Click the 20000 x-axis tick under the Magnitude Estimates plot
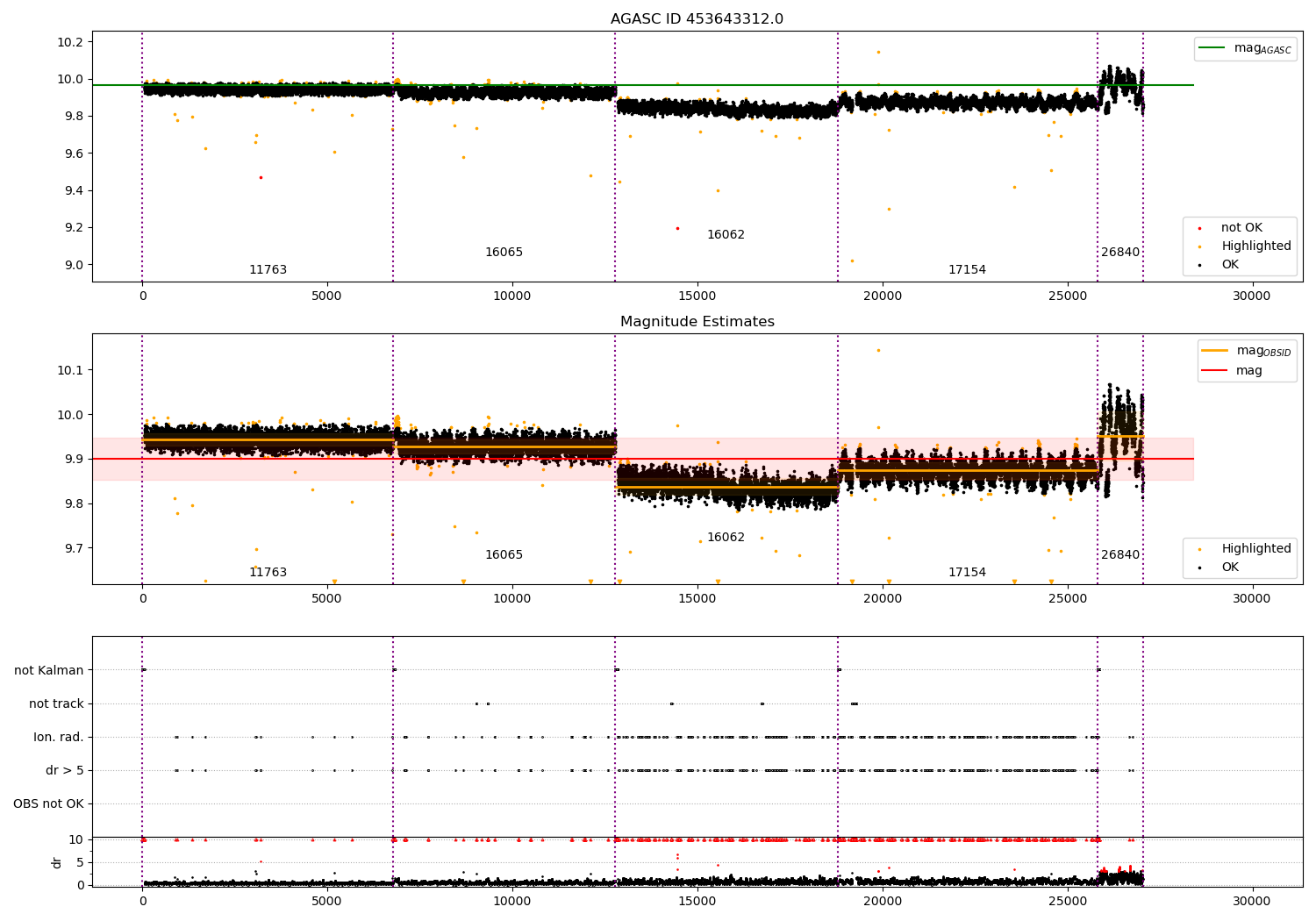1316x921 pixels. [x=883, y=598]
